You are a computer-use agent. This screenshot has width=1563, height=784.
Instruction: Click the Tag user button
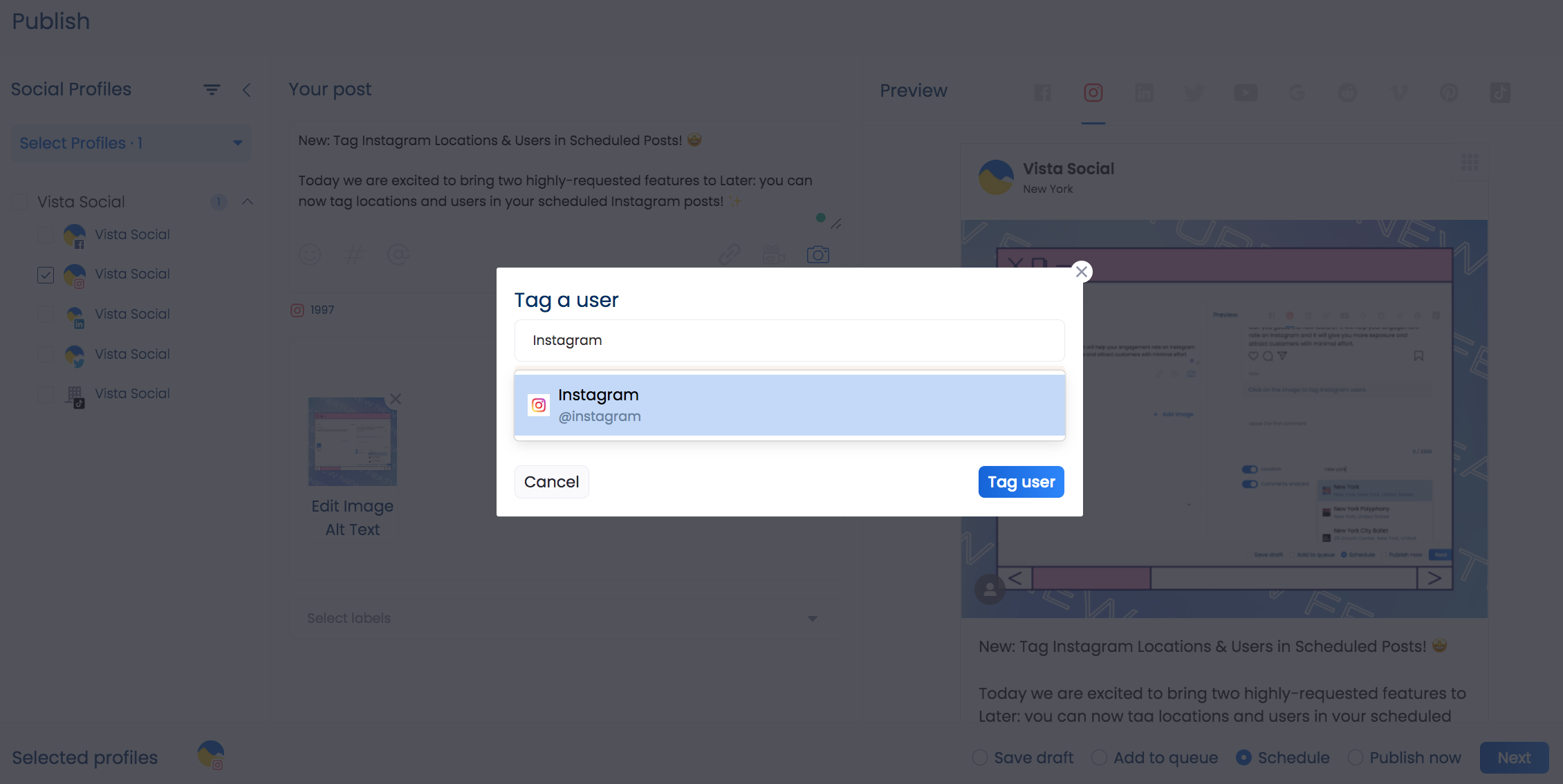(1021, 482)
